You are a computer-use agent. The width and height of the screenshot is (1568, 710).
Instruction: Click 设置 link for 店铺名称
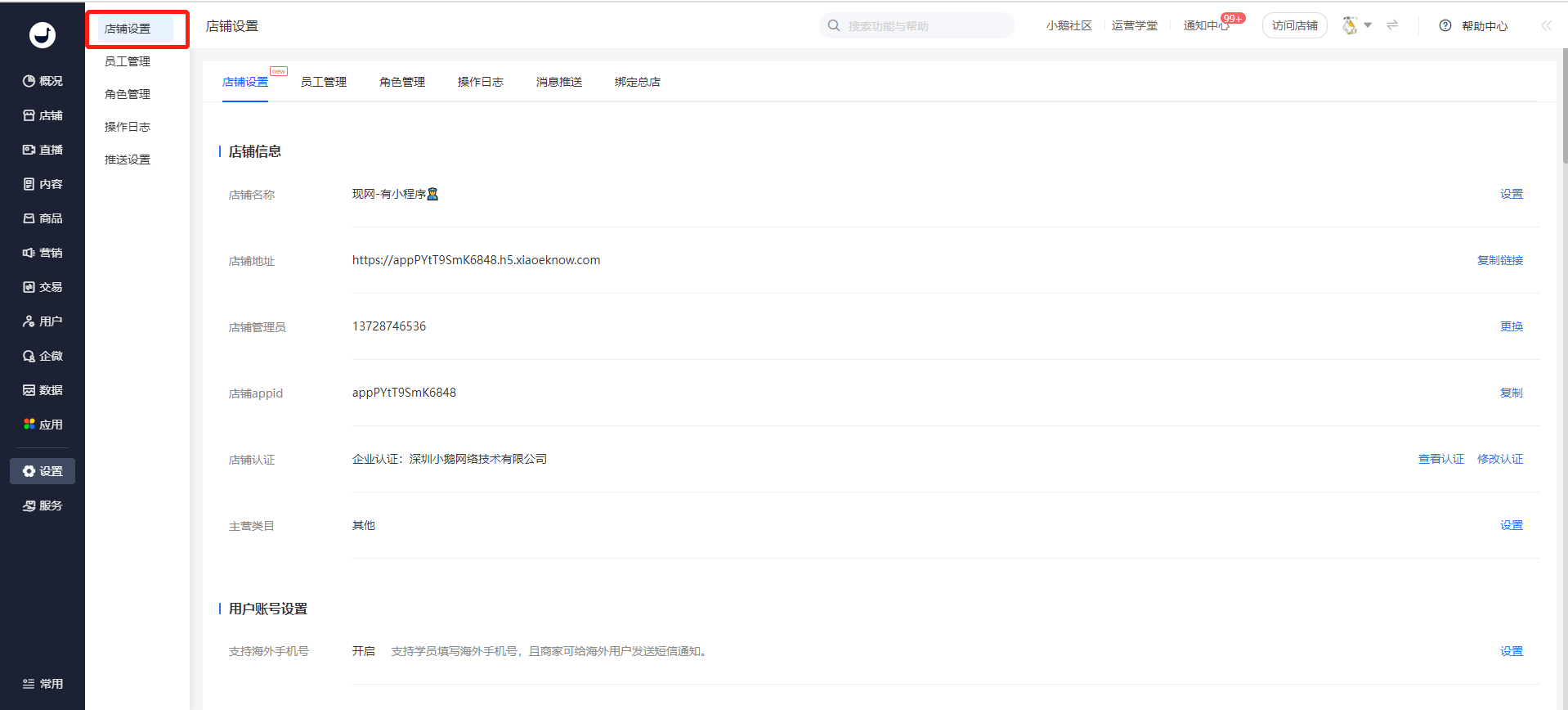click(x=1512, y=194)
